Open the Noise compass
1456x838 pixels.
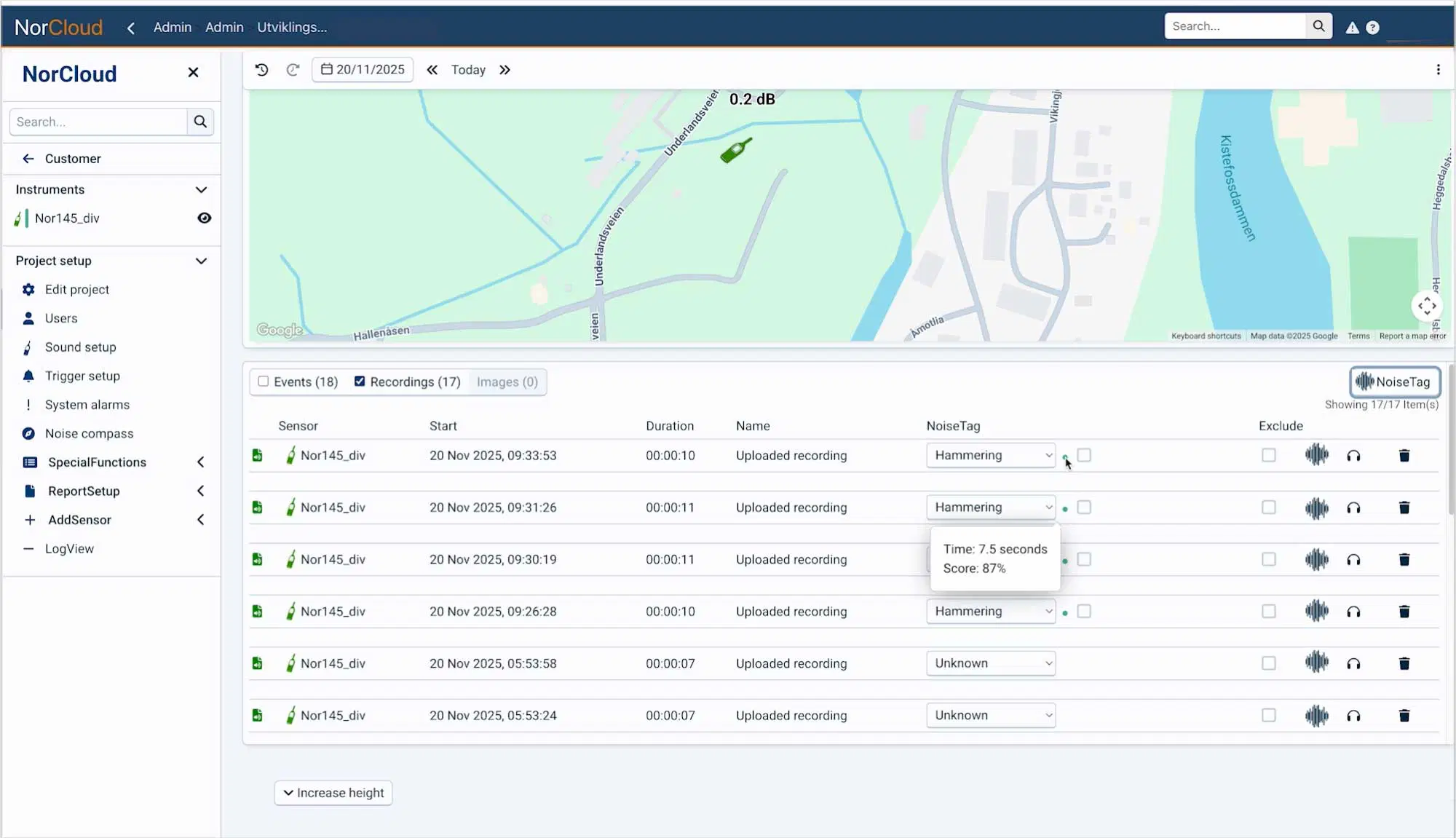[89, 434]
